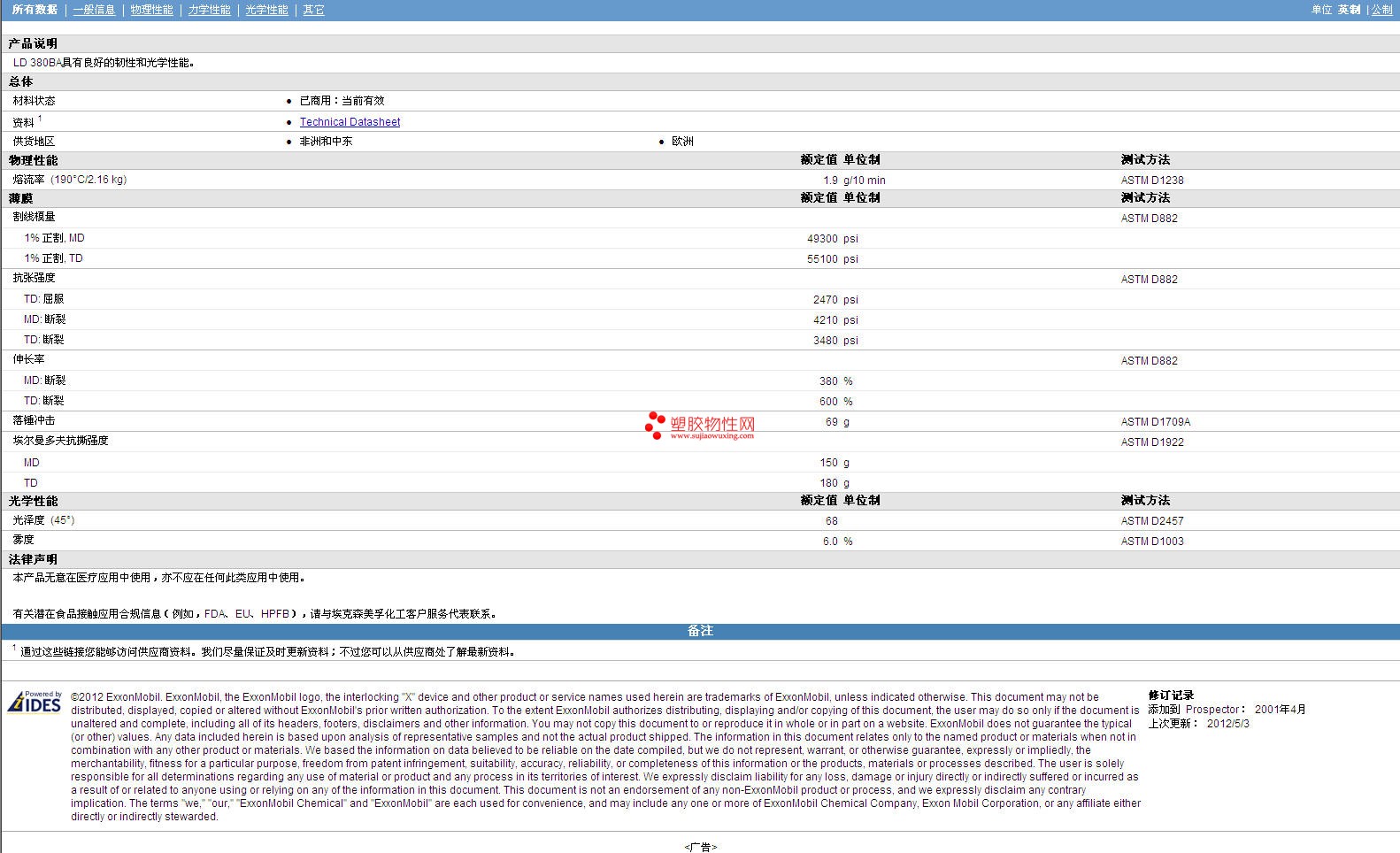The image size is (1400, 853).
Task: Click the 已商用：当前有效 status
Action: [x=342, y=101]
